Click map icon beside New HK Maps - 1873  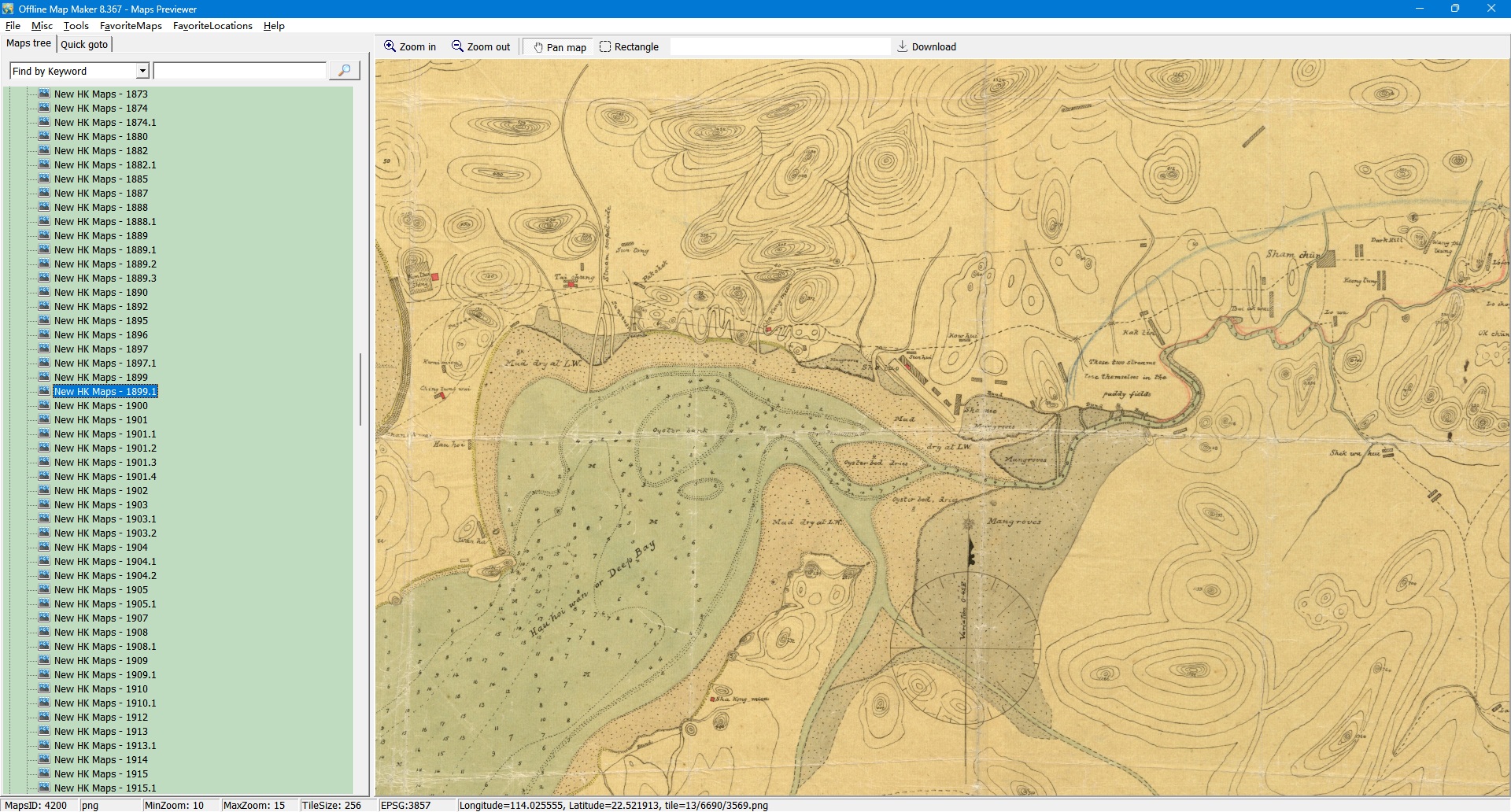[44, 94]
